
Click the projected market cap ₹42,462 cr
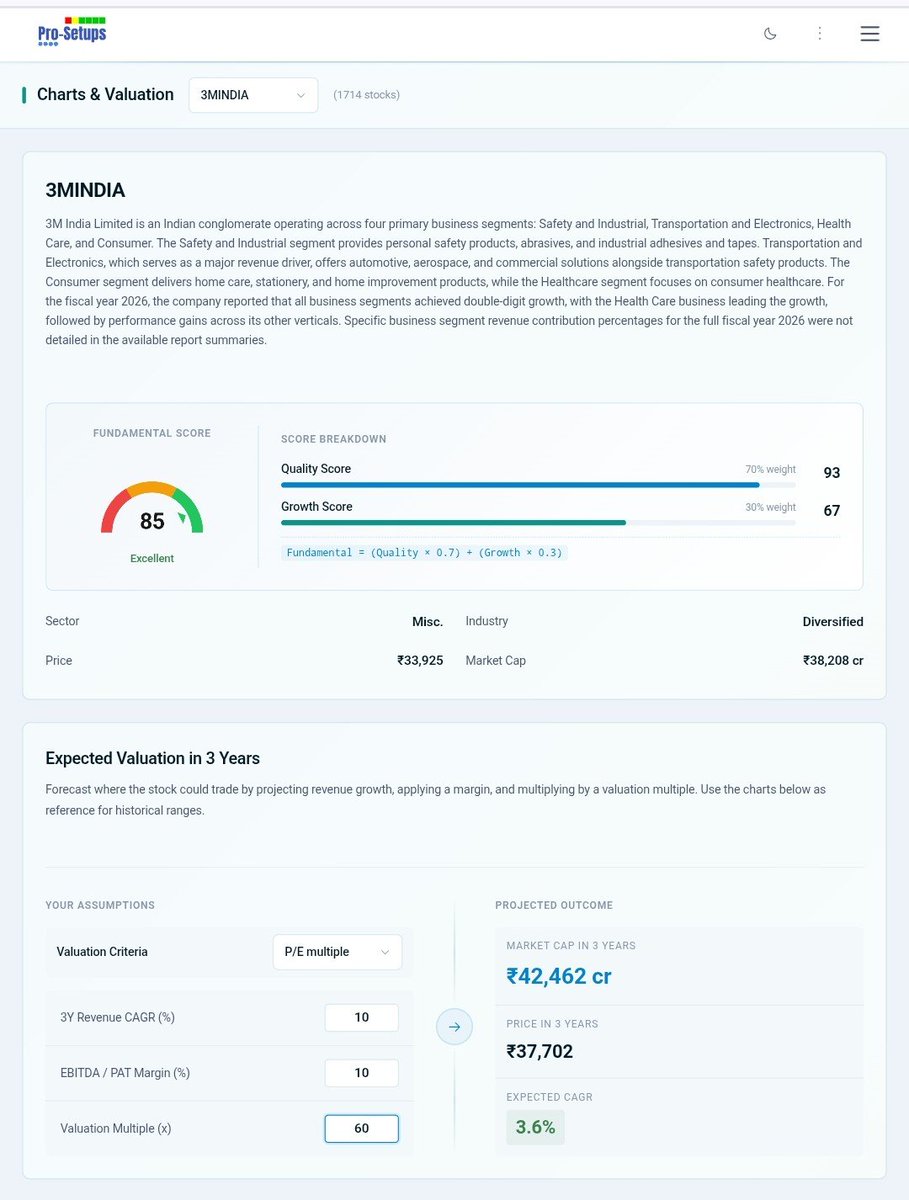coord(559,976)
